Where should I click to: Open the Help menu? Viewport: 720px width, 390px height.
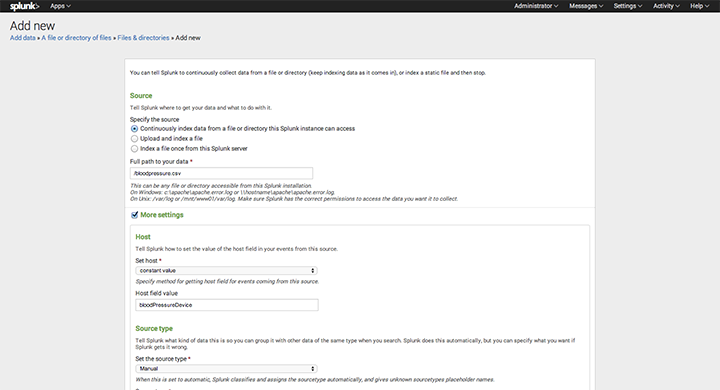tap(699, 6)
